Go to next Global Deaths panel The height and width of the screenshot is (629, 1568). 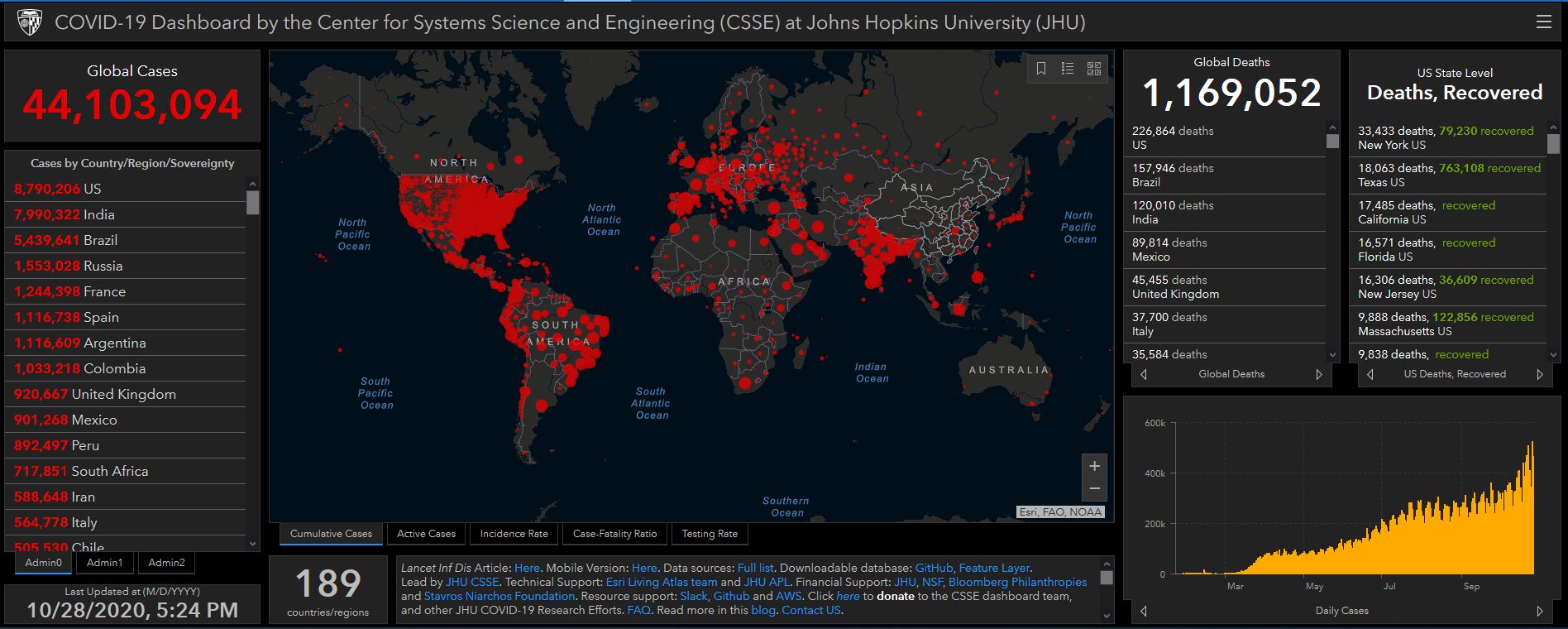coord(1319,374)
